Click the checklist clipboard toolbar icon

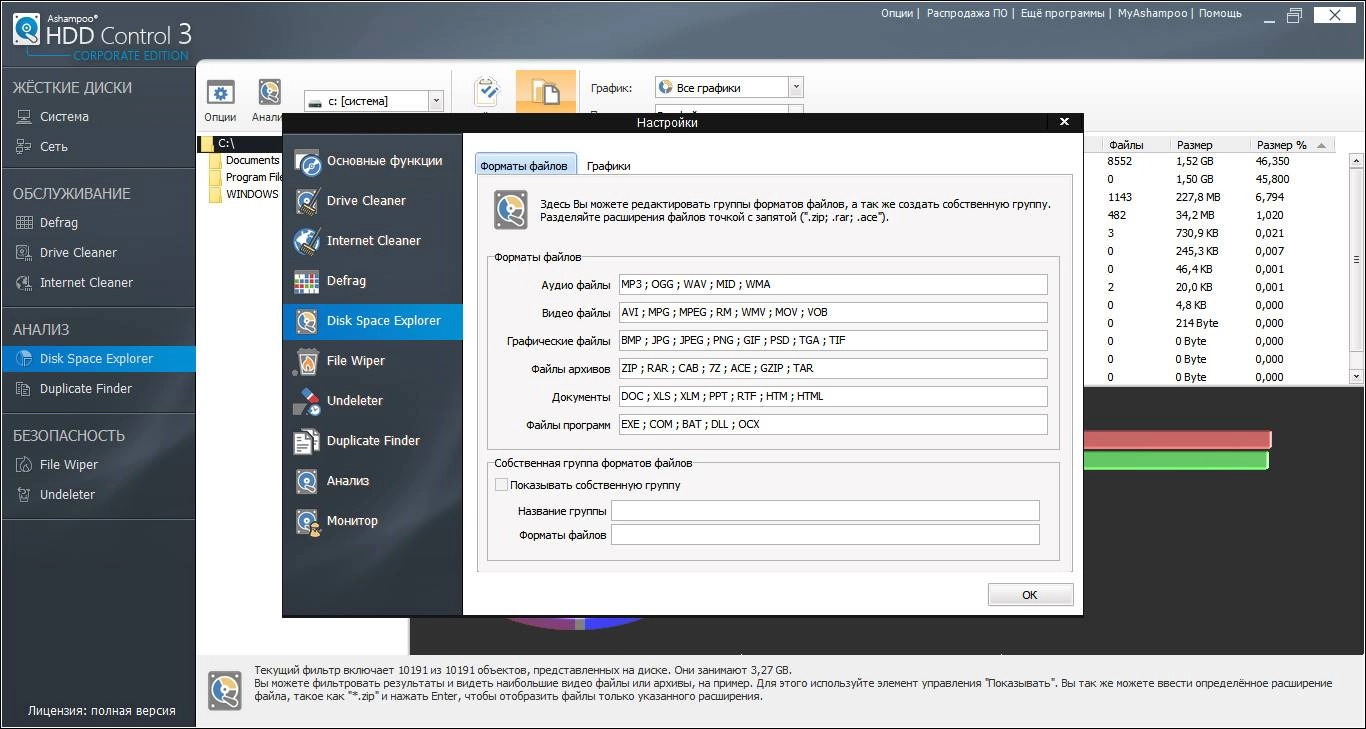coord(487,92)
